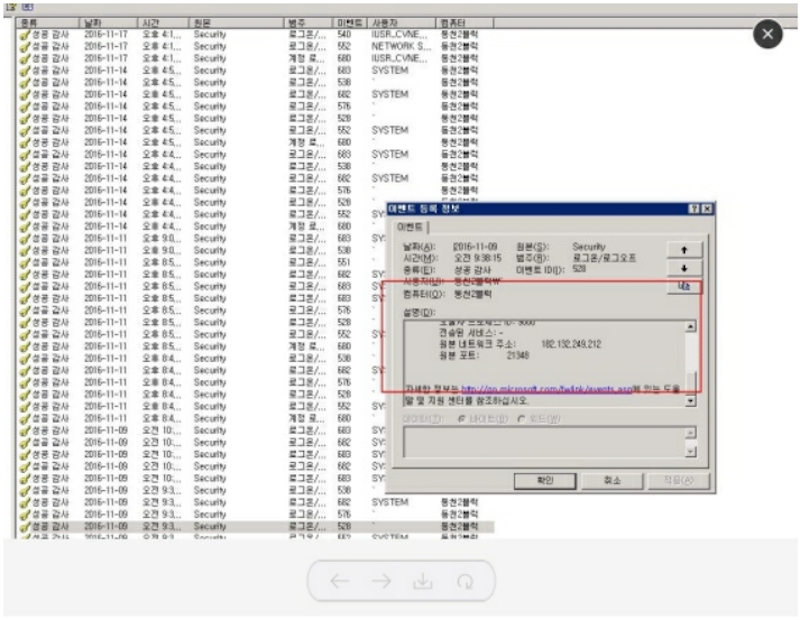Download the image using download icon
The height and width of the screenshot is (620, 800).
(422, 581)
